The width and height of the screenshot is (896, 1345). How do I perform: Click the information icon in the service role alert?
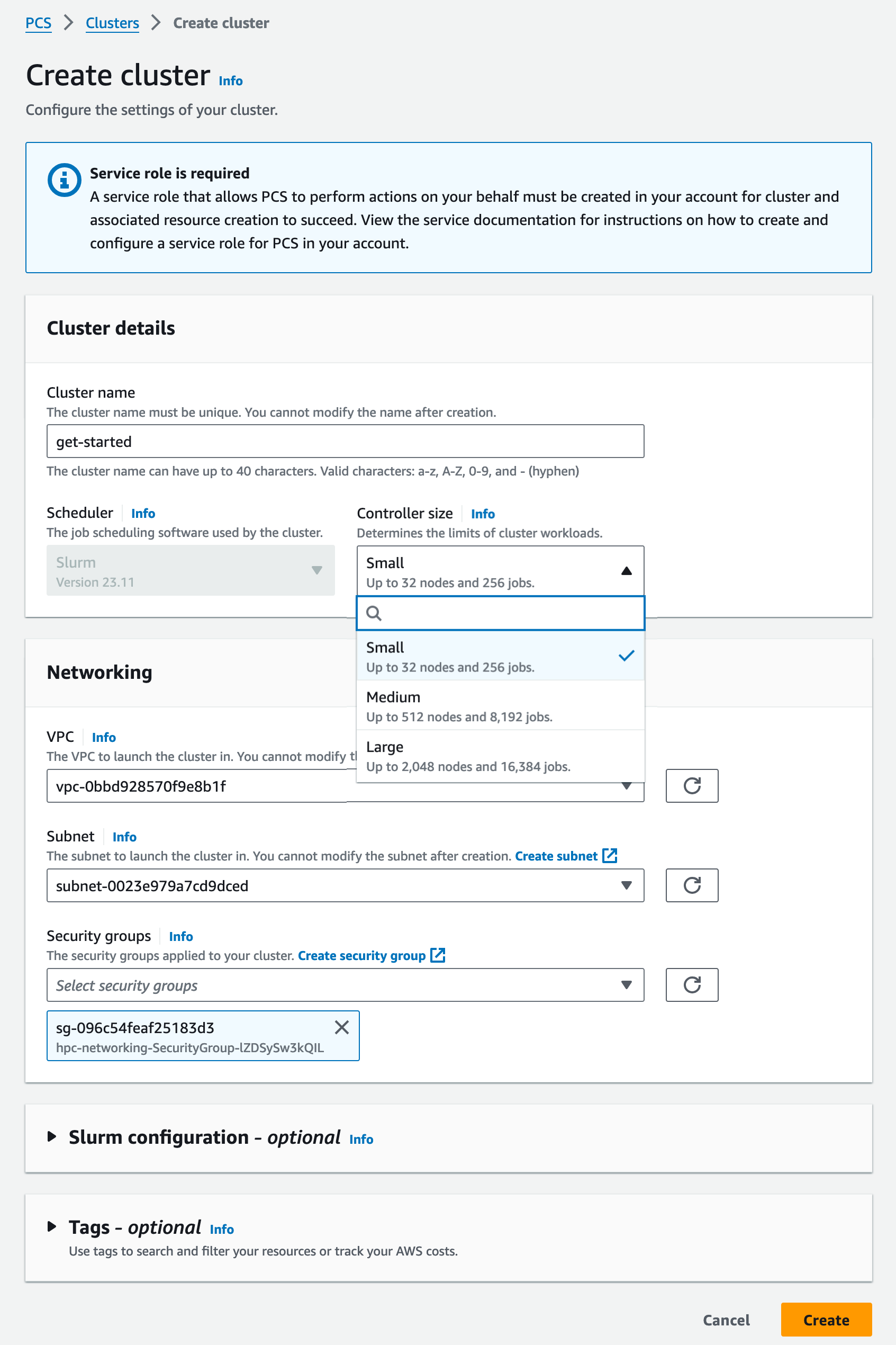pos(64,180)
